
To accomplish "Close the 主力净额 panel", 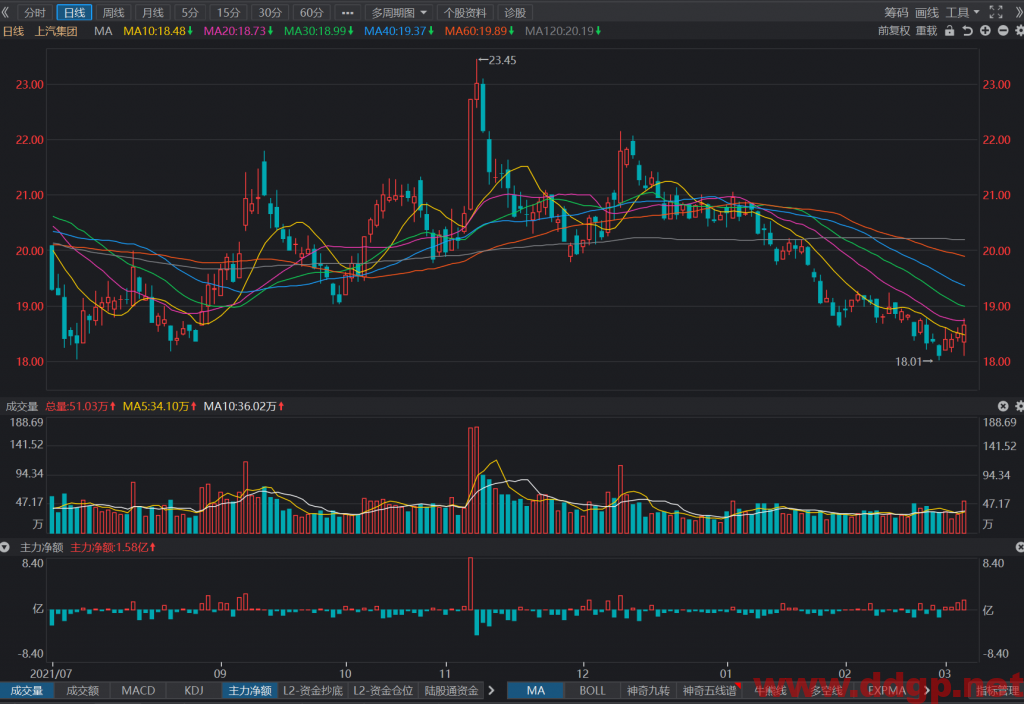I will coord(1019,547).
